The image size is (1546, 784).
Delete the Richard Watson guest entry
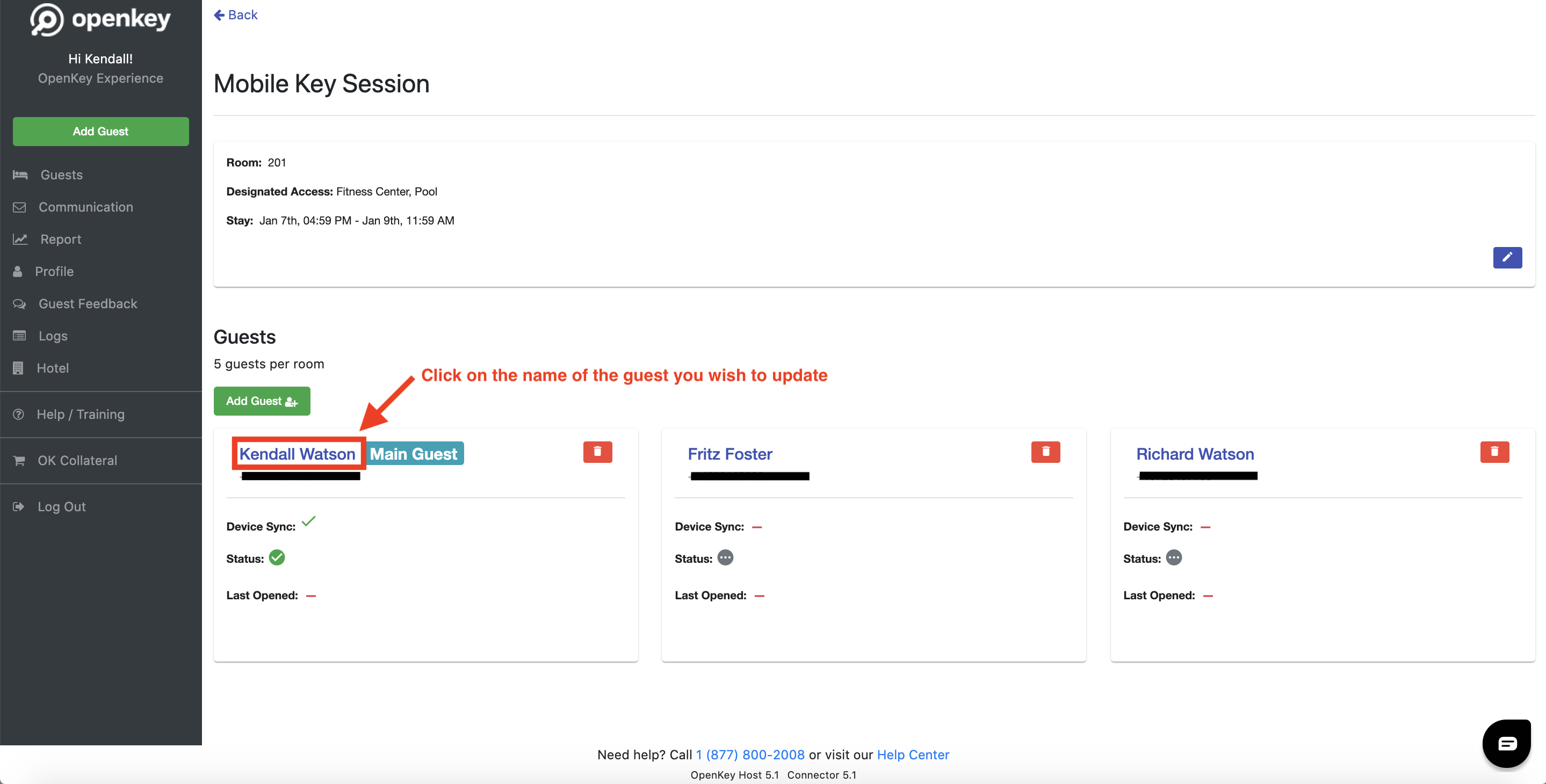pos(1494,452)
